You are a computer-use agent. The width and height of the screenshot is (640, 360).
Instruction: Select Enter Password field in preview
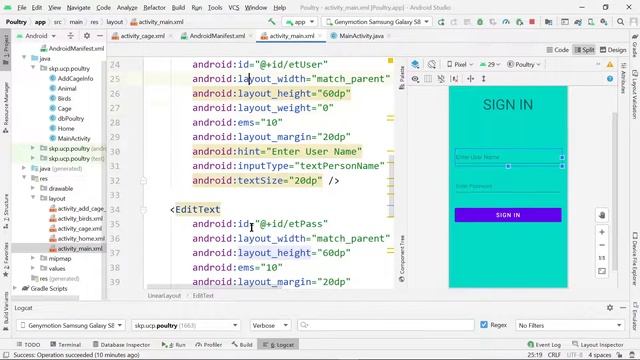508,186
